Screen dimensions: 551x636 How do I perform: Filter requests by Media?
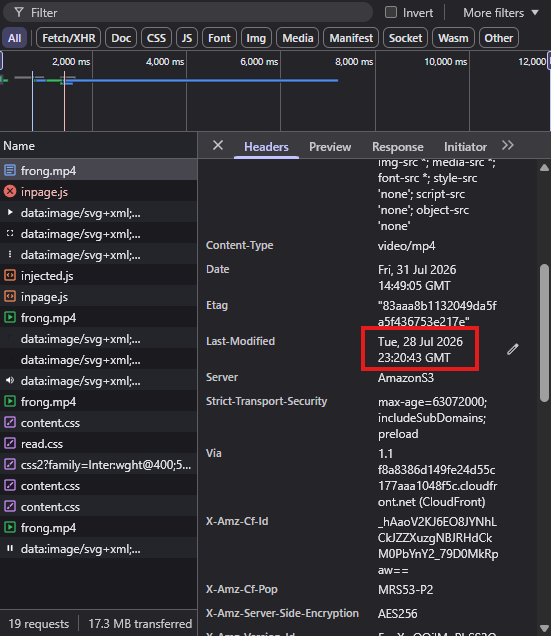297,38
